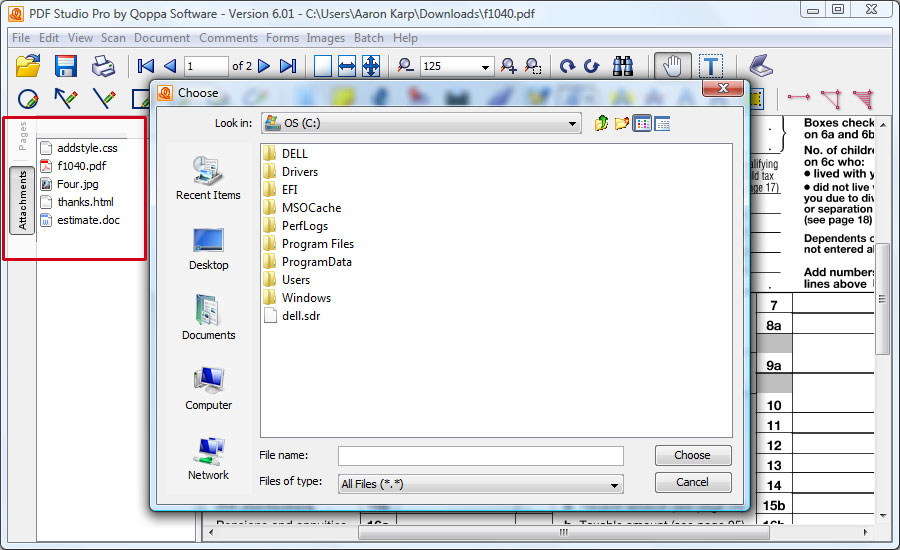Select the perimeter measurement tool
The width and height of the screenshot is (900, 550).
click(x=831, y=99)
